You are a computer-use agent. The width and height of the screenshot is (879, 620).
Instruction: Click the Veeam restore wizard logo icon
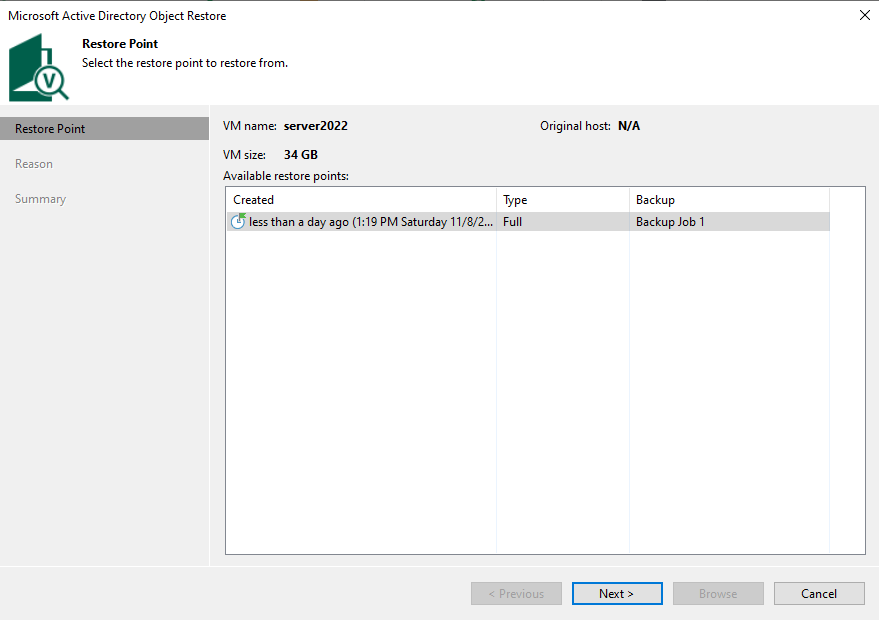pyautogui.click(x=40, y=68)
